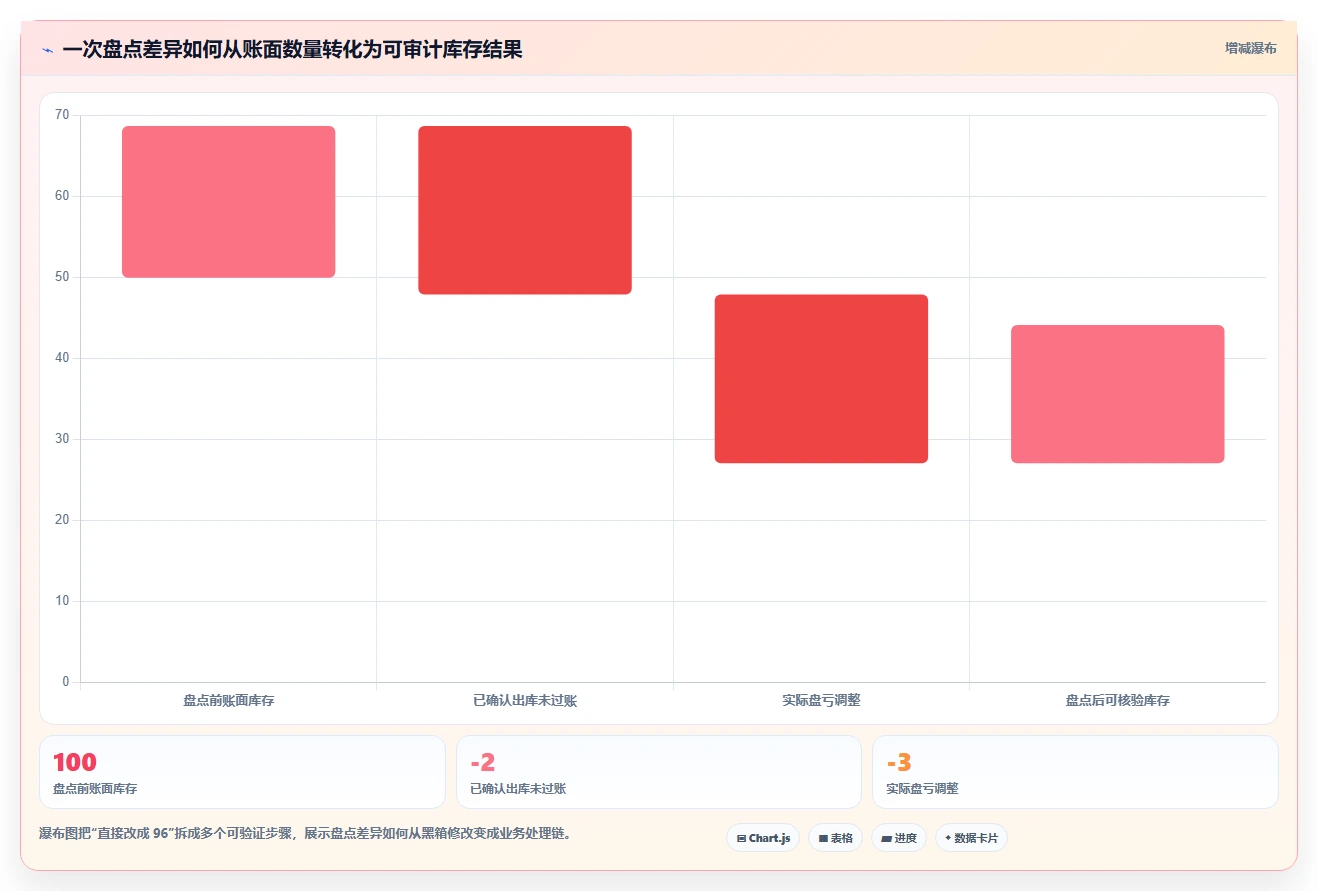Click y-axis tick label 0
The height and width of the screenshot is (891, 1318).
click(x=66, y=682)
